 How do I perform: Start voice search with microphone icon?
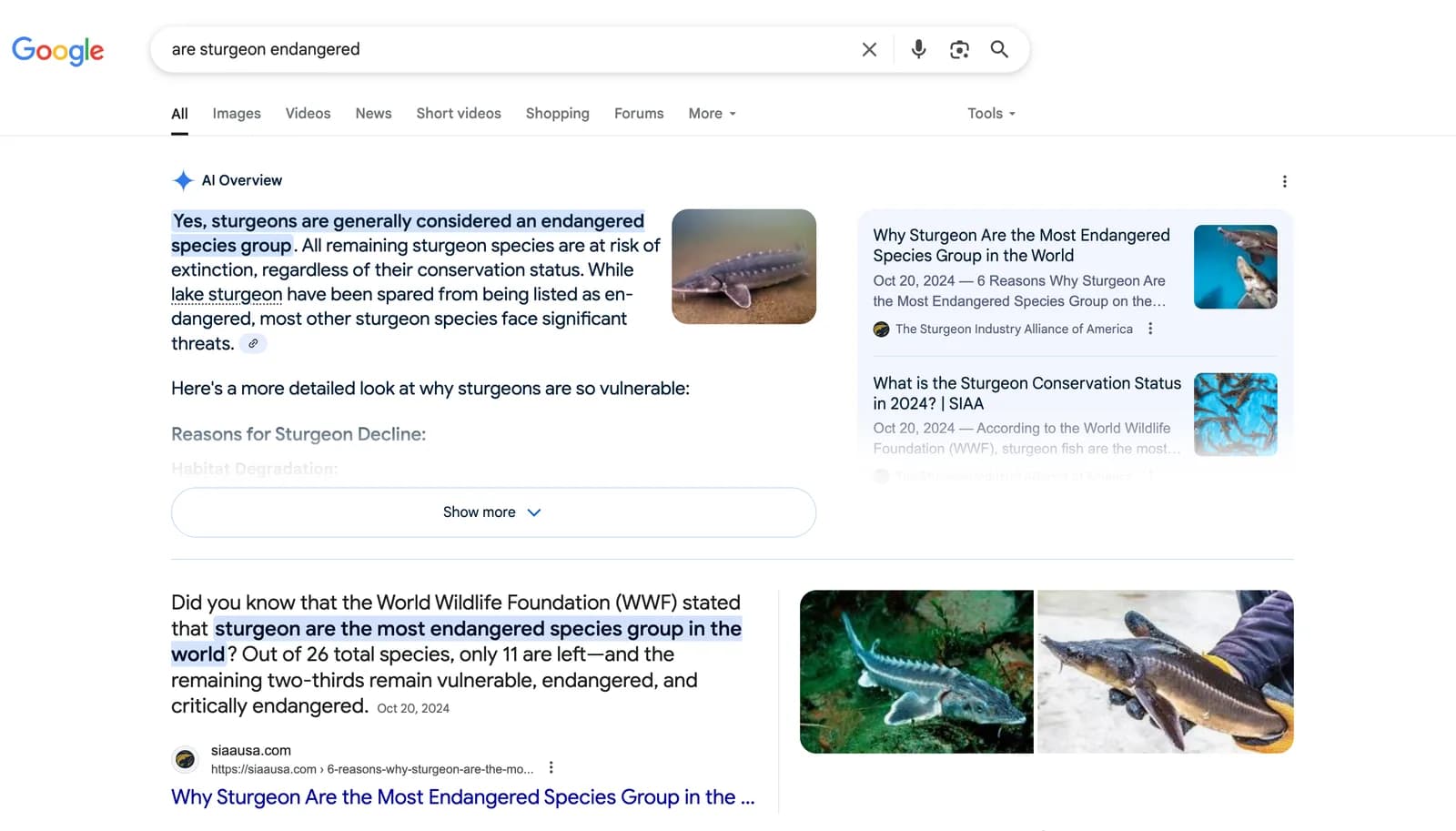(918, 49)
